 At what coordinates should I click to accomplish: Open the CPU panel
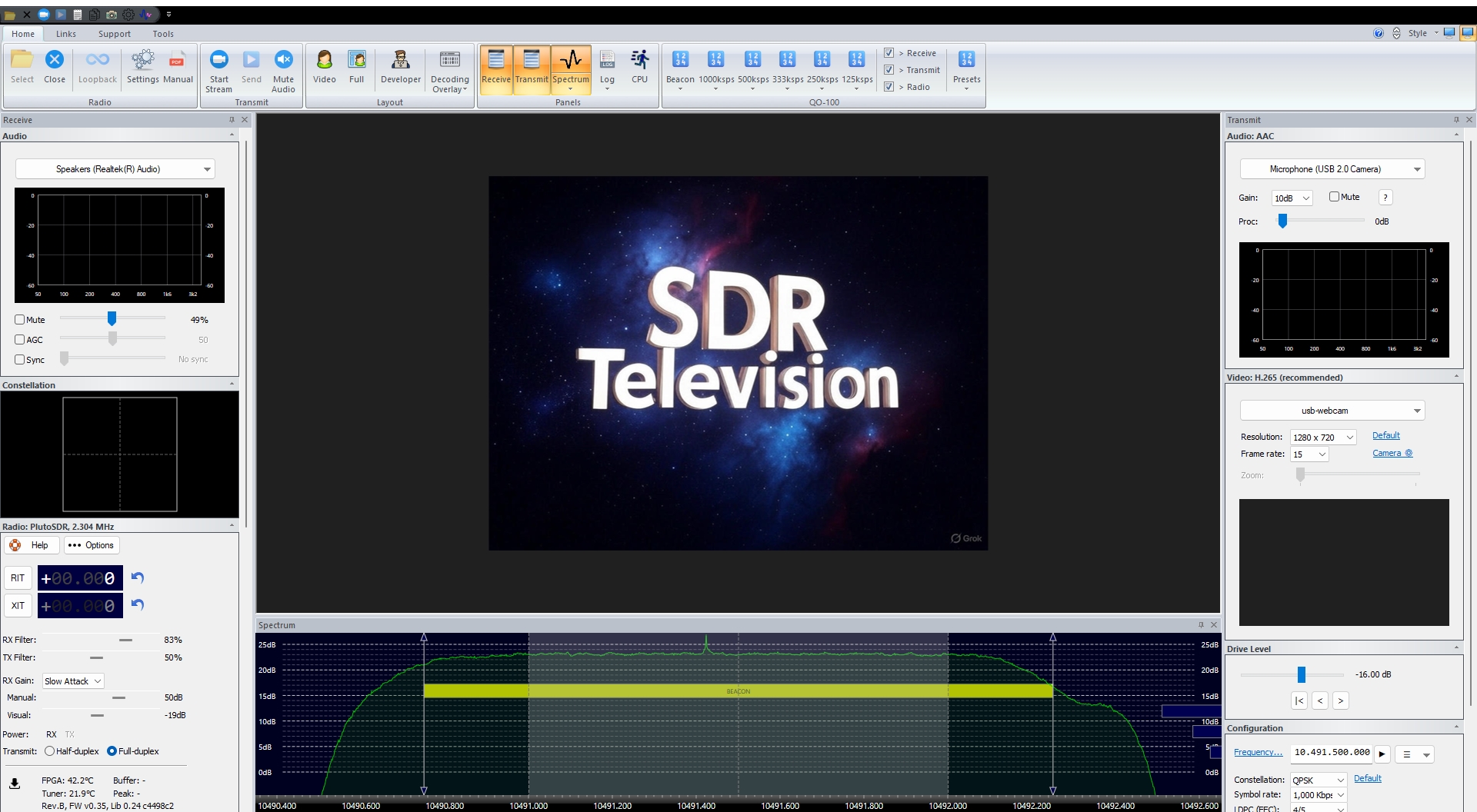click(639, 66)
